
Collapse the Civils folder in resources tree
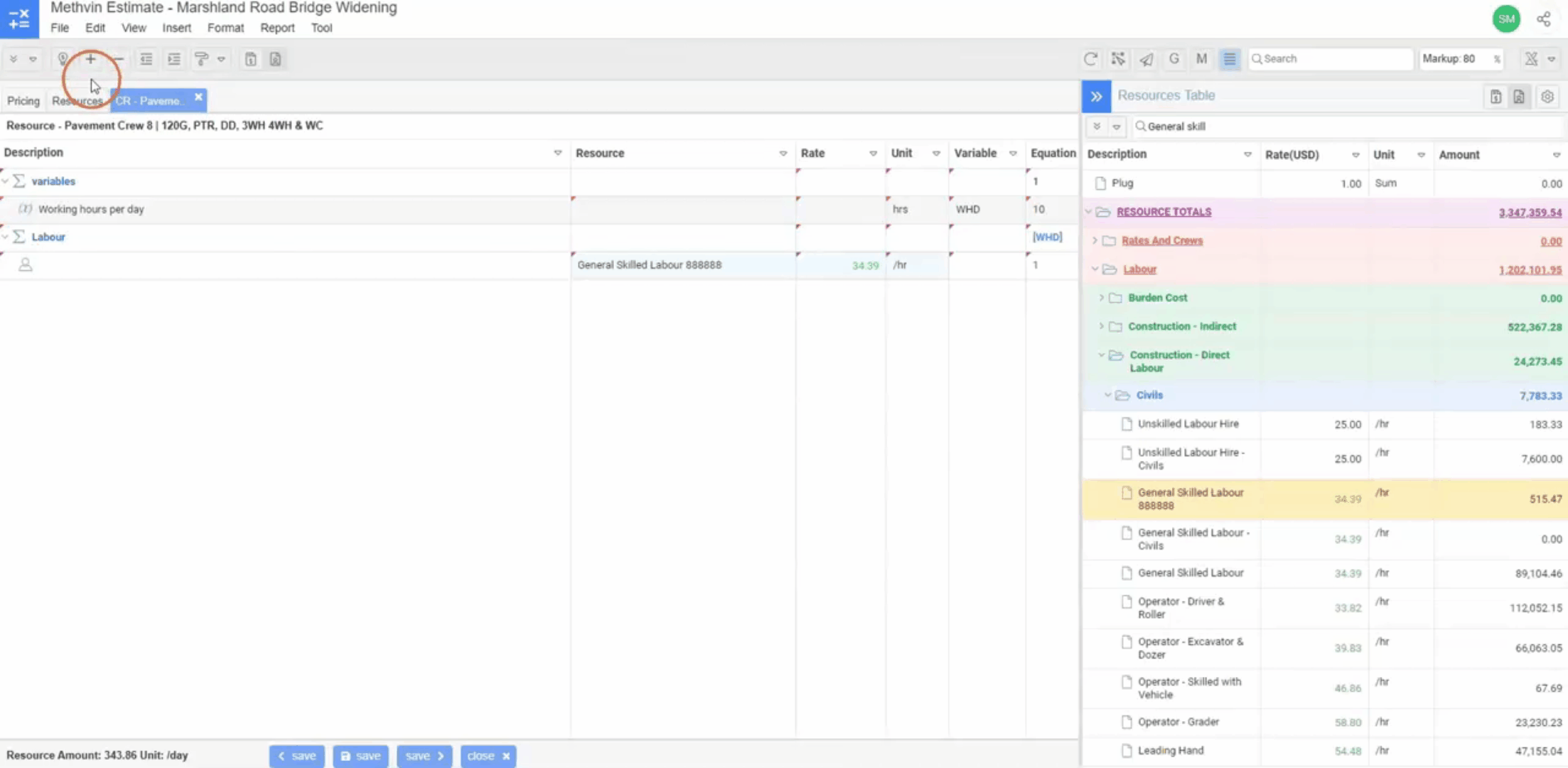[1107, 395]
